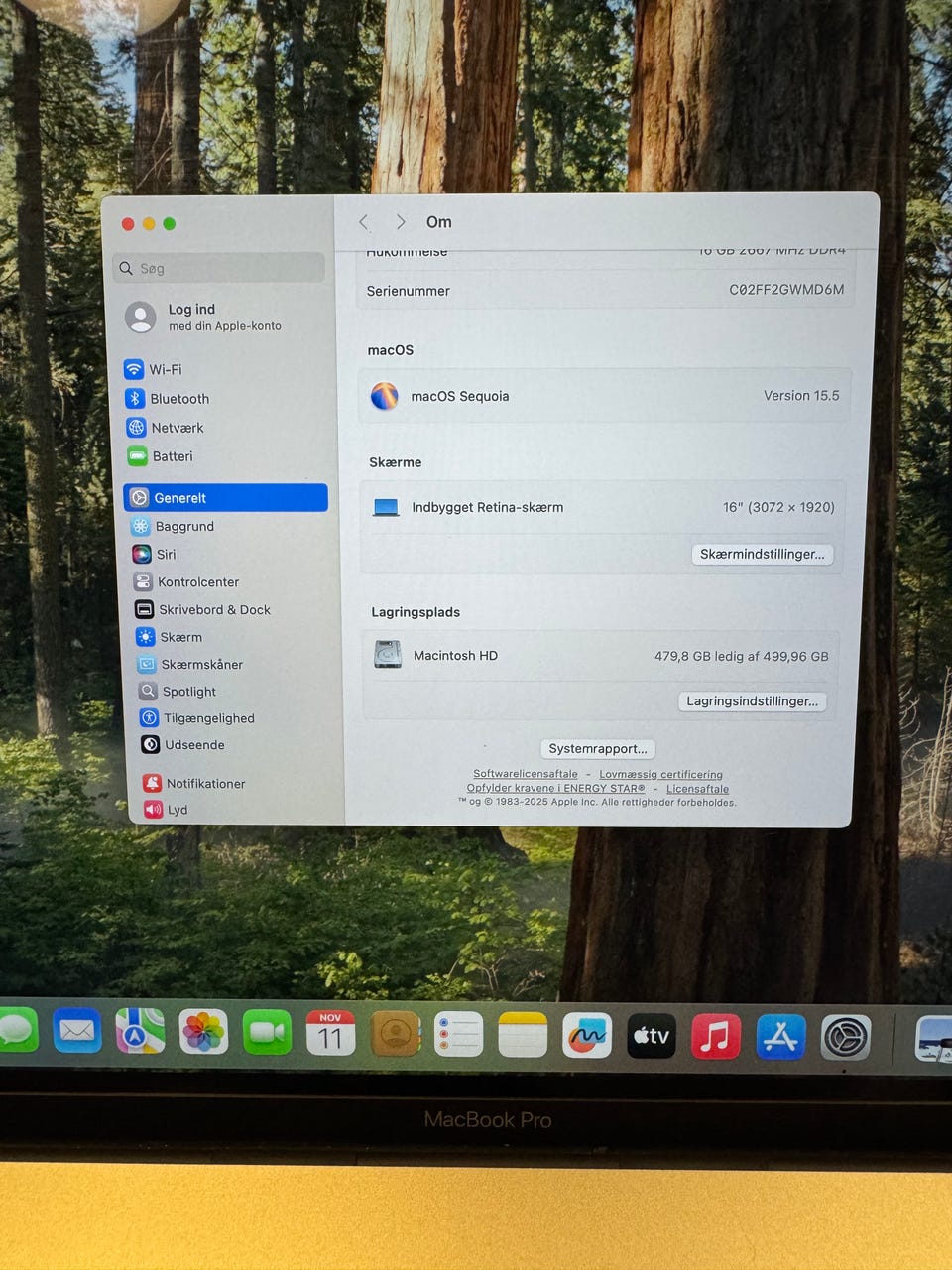Open Freeform from the Dock
This screenshot has height=1270, width=952.
(x=587, y=1036)
